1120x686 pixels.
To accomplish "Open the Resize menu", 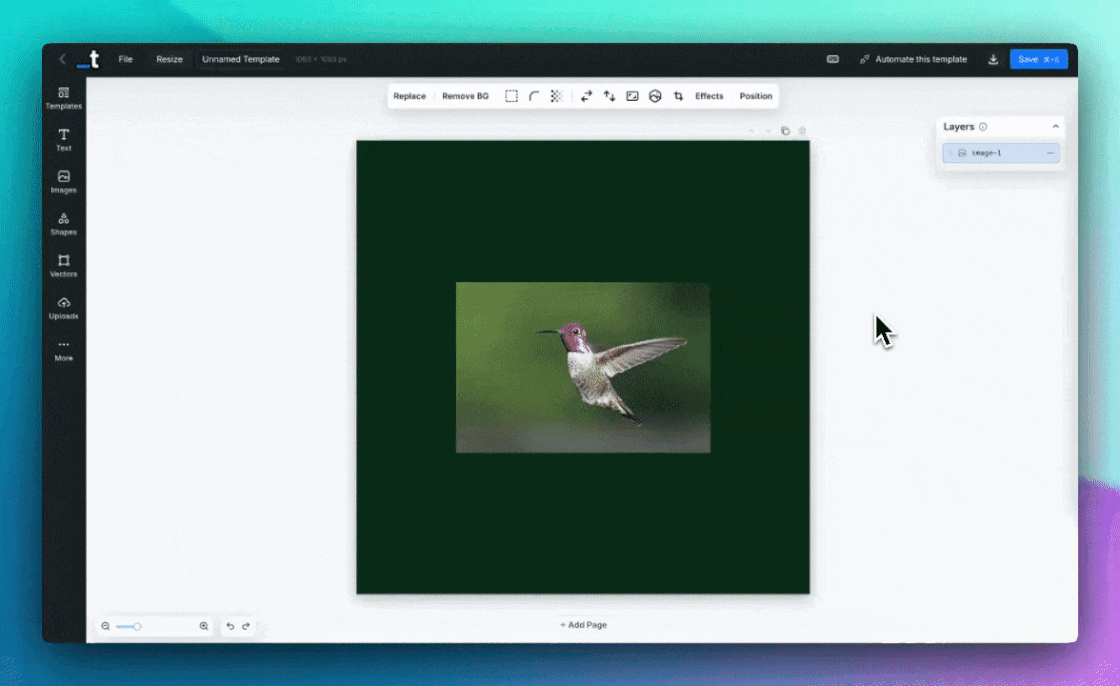I will [x=169, y=59].
